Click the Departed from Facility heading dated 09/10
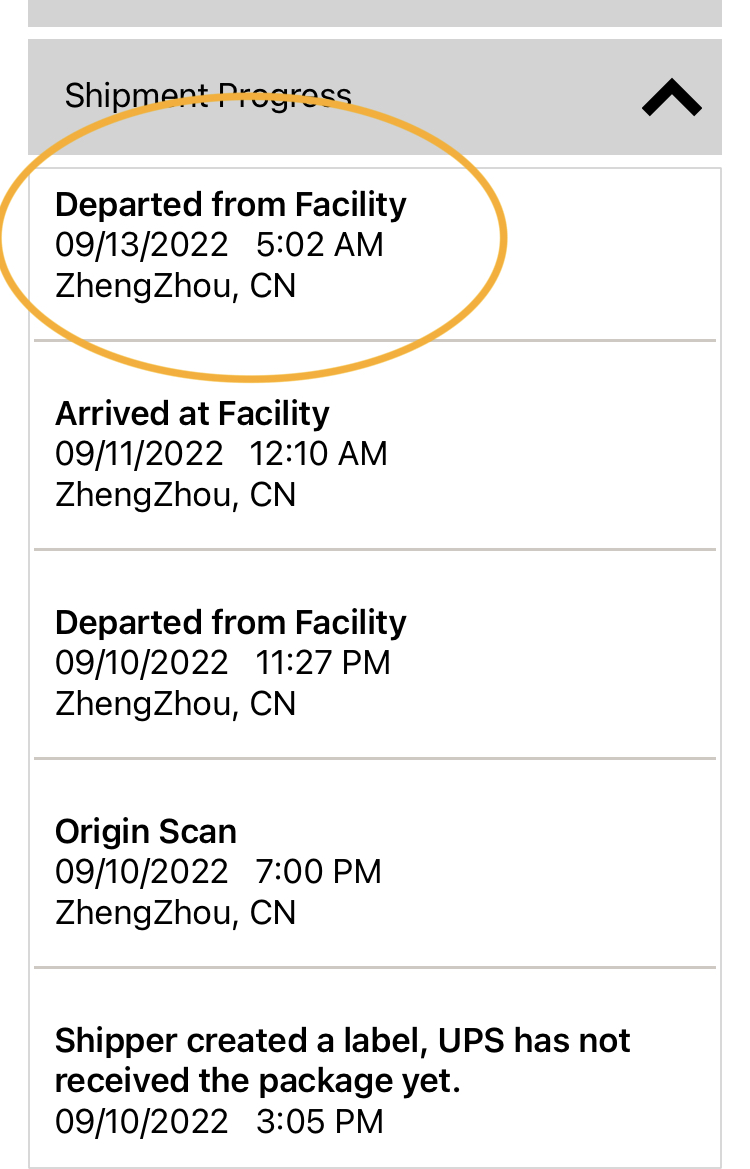750x1169 pixels. pos(231,623)
